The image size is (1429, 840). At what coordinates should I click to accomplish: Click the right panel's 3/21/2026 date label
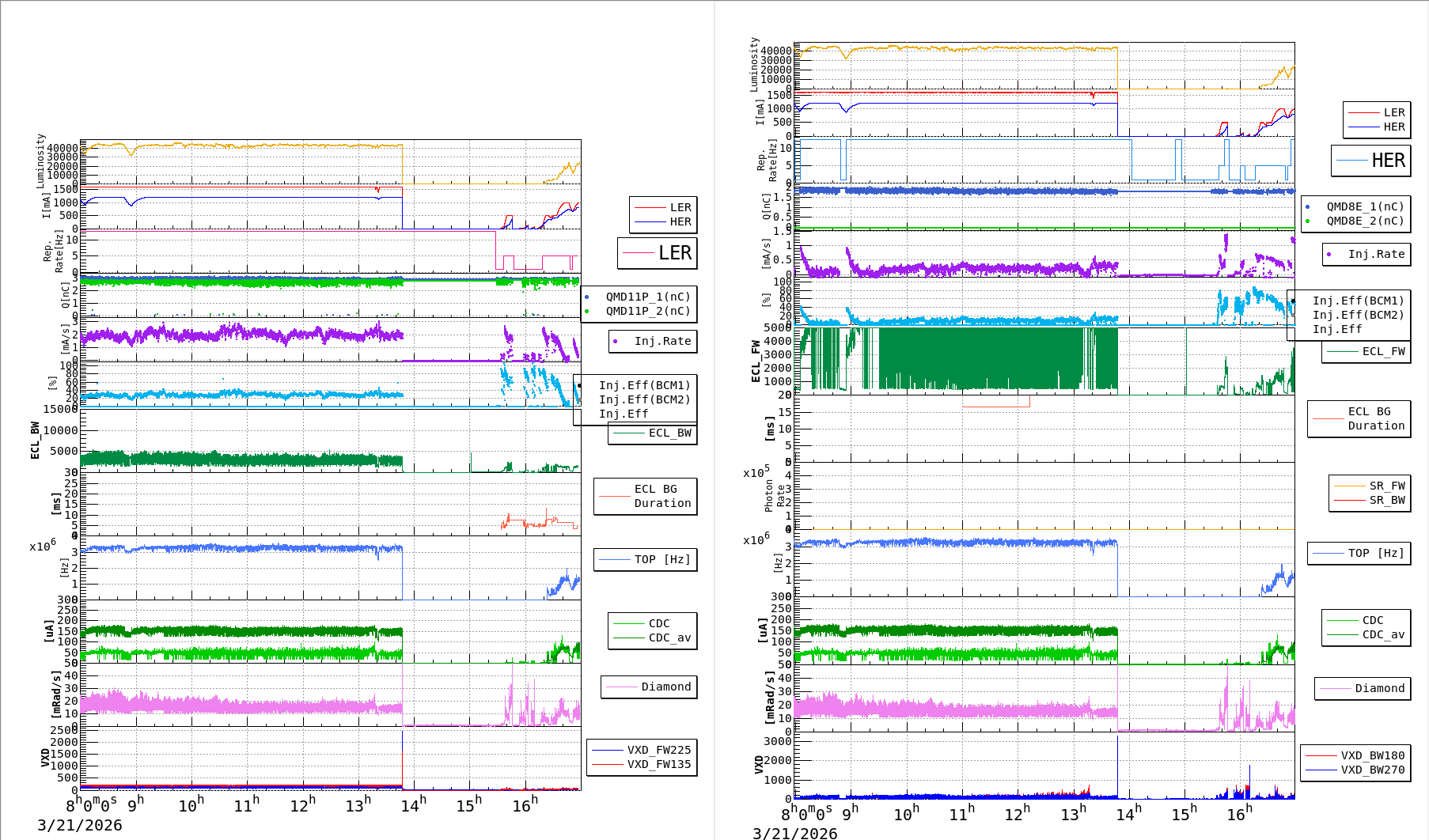coord(794,833)
